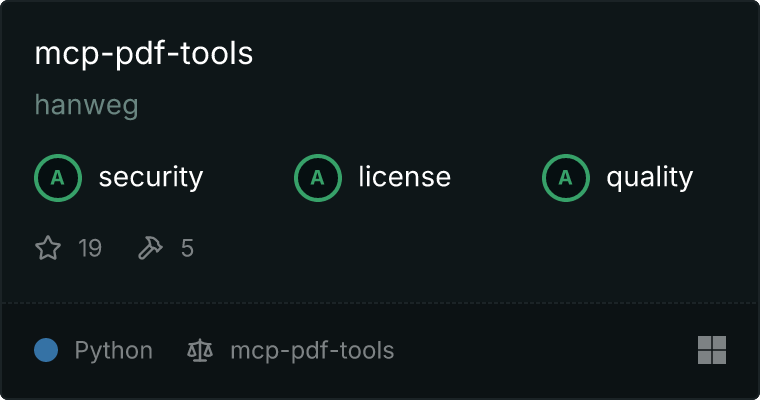Click the green A badge beside license
The height and width of the screenshot is (400, 760).
(x=318, y=178)
